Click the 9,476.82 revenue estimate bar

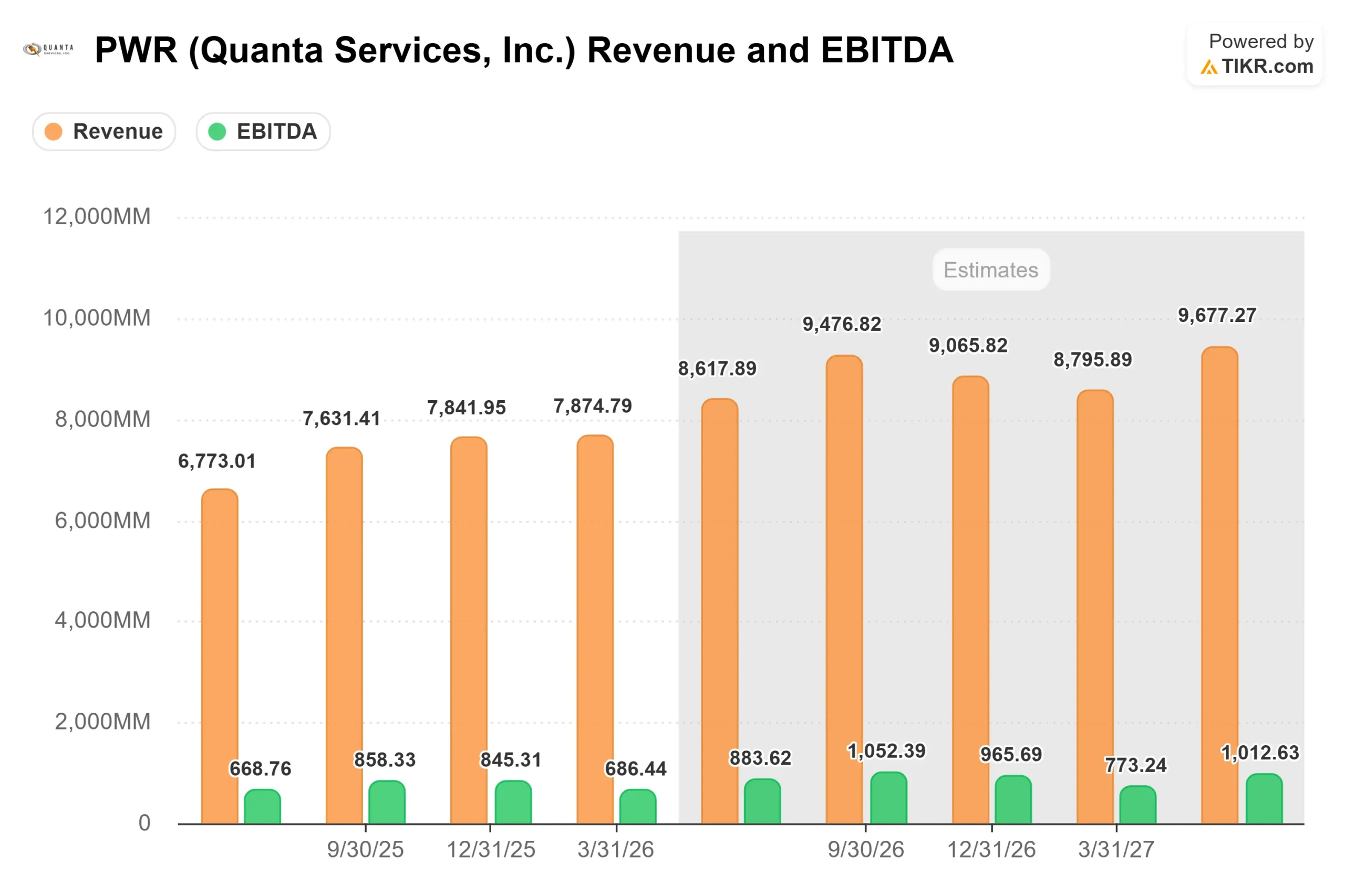pyautogui.click(x=844, y=589)
